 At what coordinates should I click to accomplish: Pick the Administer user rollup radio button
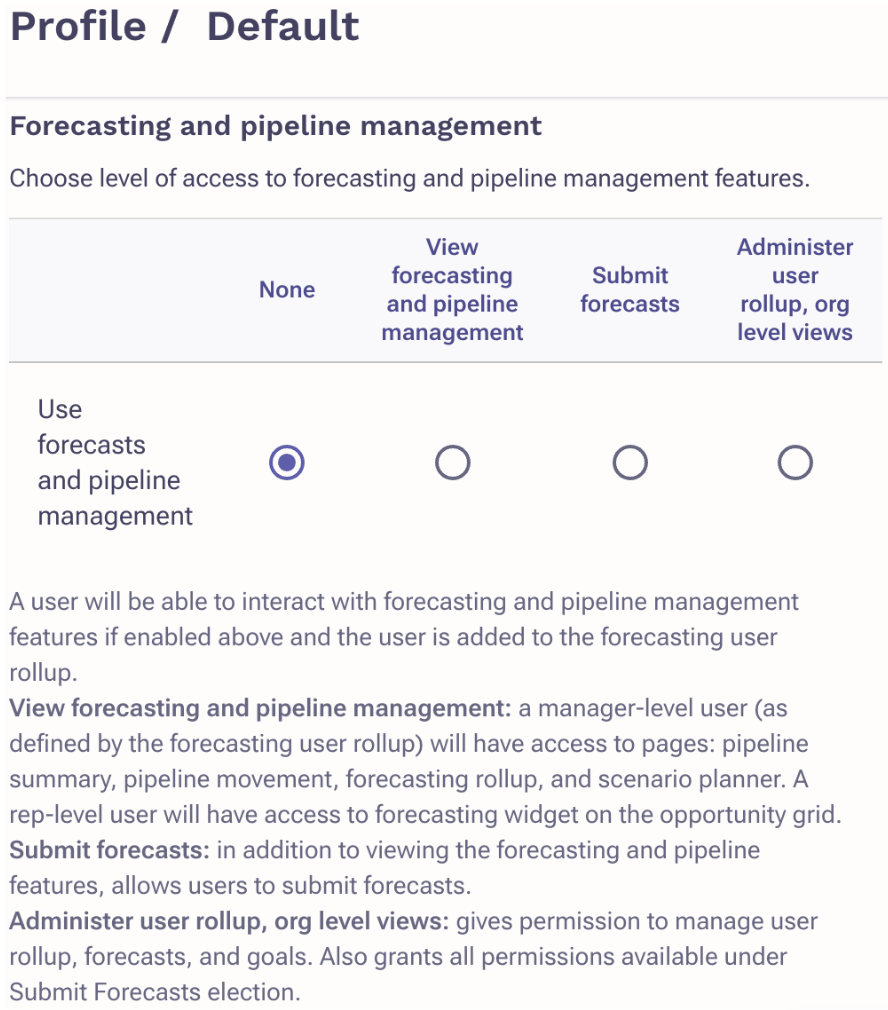[795, 463]
